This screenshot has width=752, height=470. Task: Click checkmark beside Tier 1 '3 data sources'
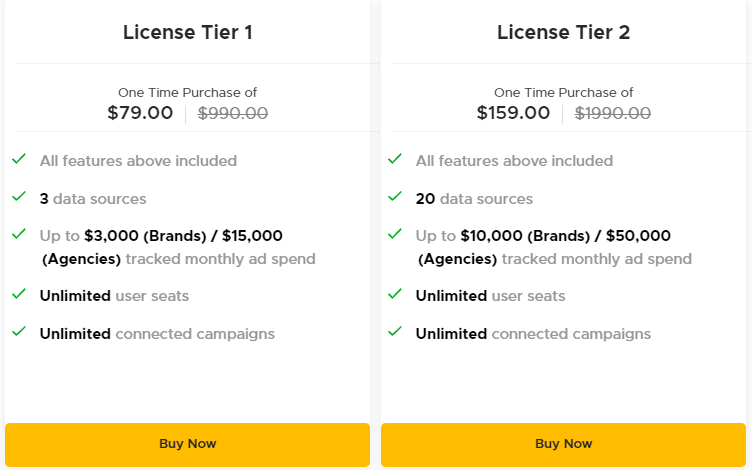click(x=19, y=197)
